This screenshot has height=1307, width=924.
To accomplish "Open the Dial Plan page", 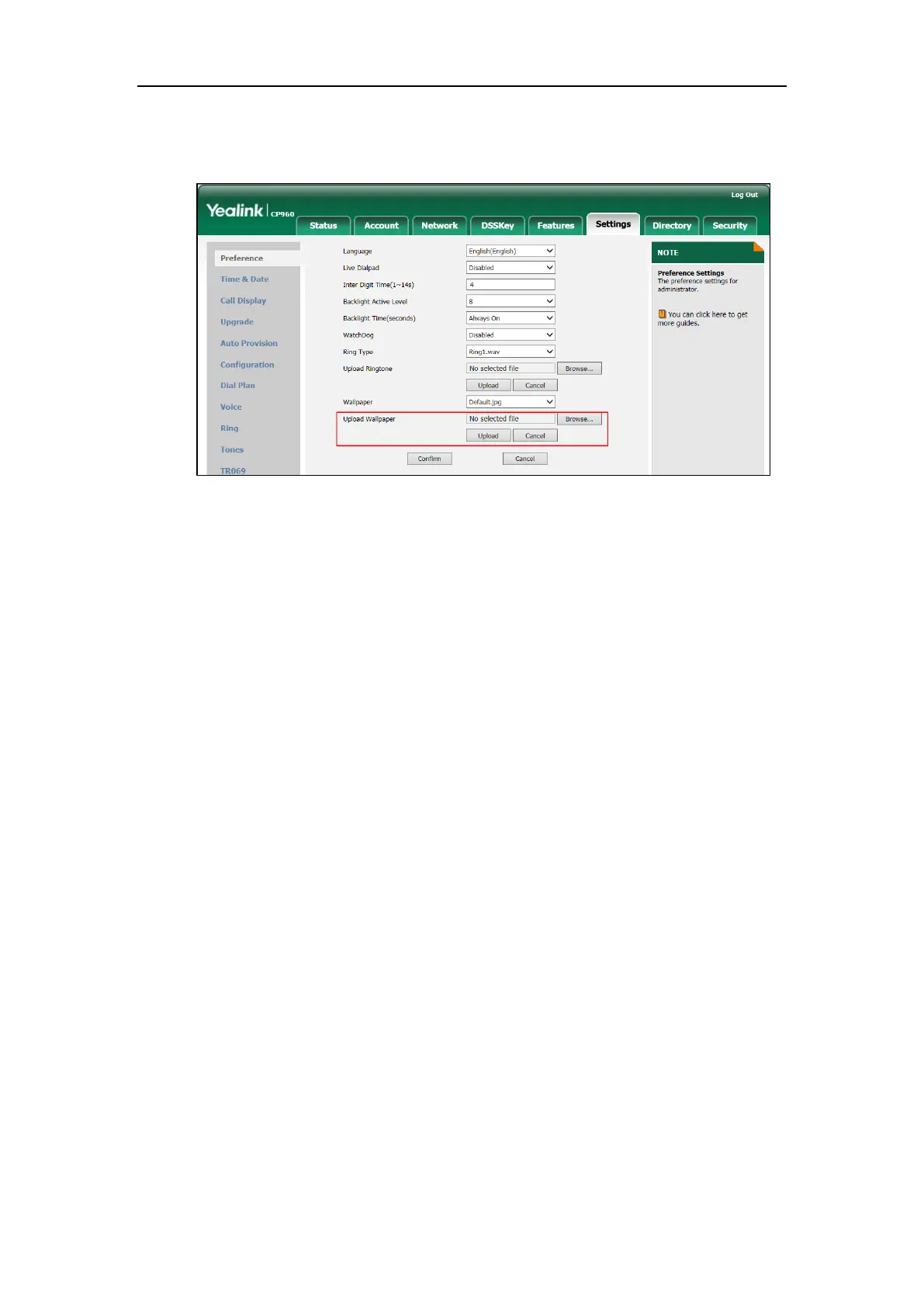I will click(237, 386).
